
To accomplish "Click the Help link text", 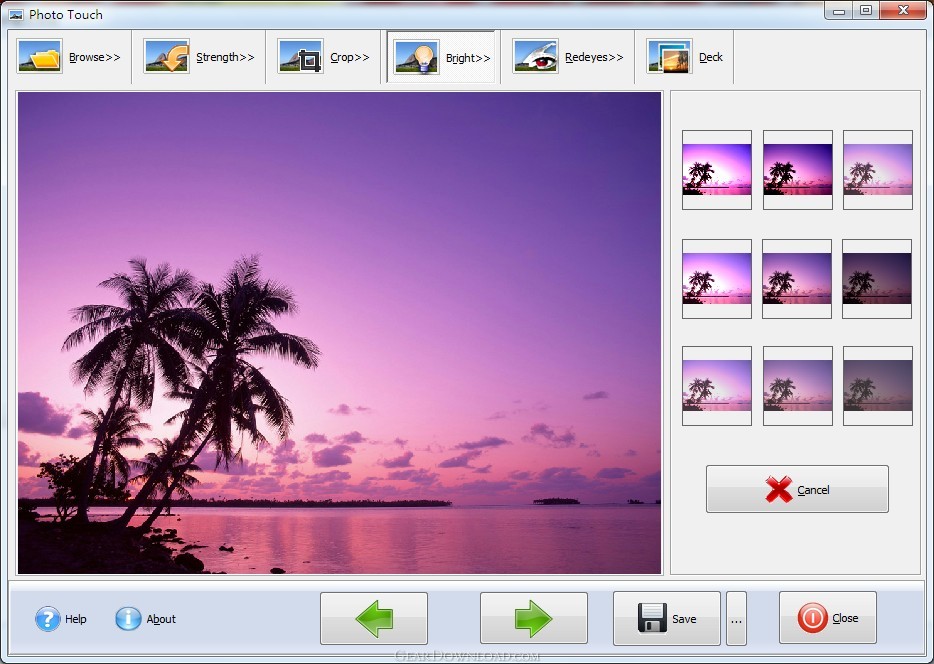I will pos(76,619).
